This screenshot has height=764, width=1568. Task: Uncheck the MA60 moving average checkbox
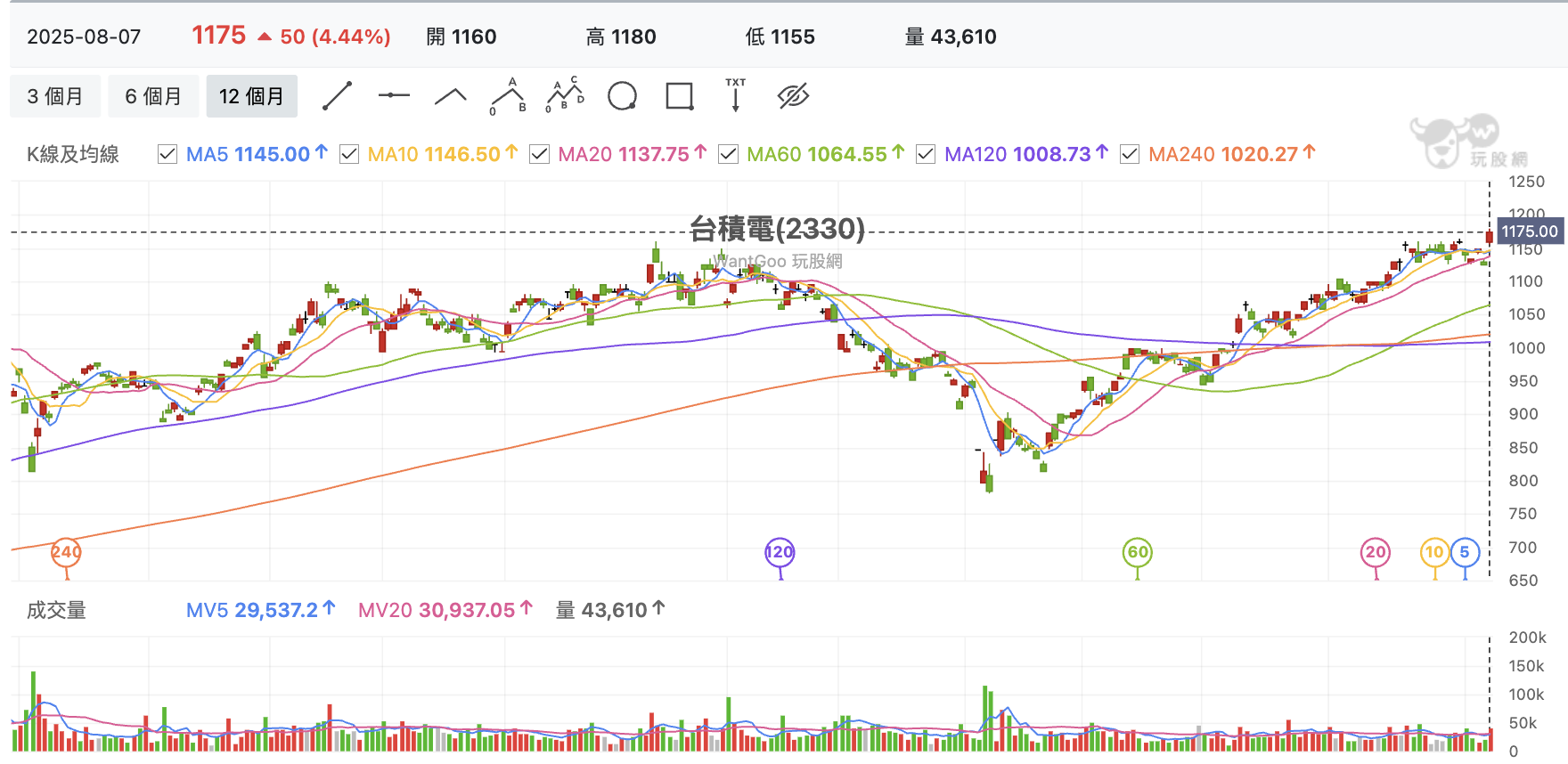pos(728,154)
